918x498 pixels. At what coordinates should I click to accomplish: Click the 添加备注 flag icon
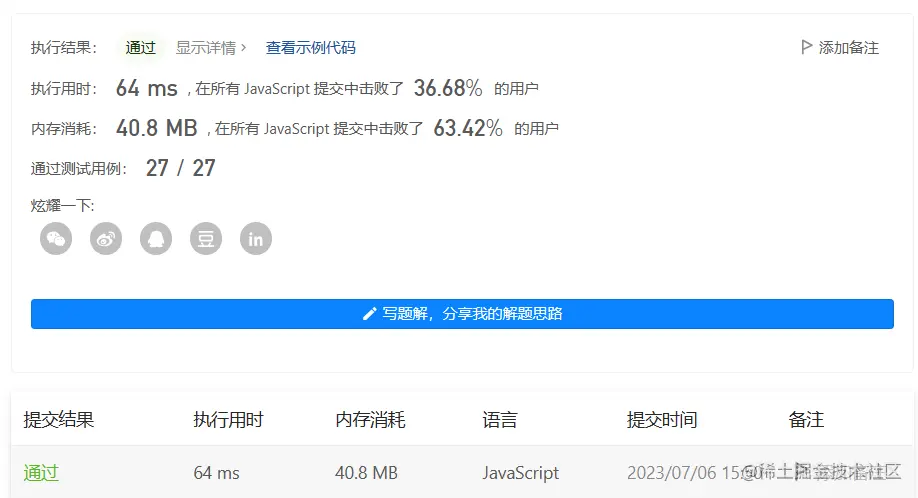(x=806, y=47)
